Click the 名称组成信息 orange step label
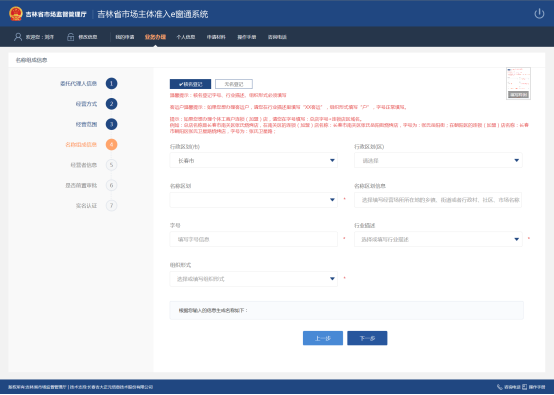The width and height of the screenshot is (554, 395). [81, 145]
